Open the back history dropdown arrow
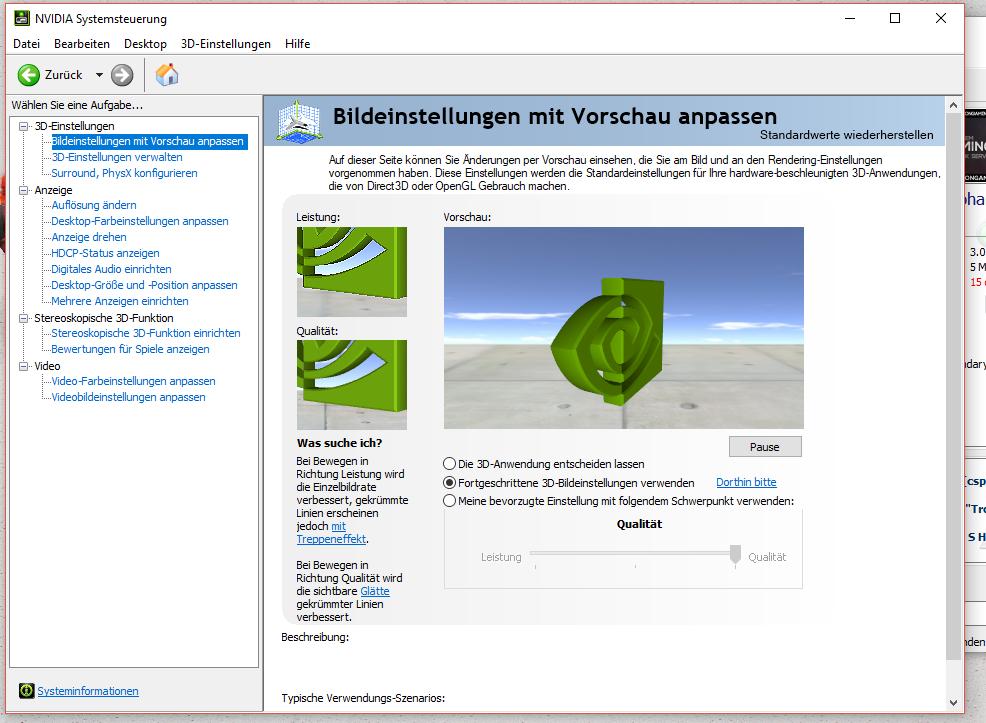Viewport: 986px width, 723px height. 99,75
